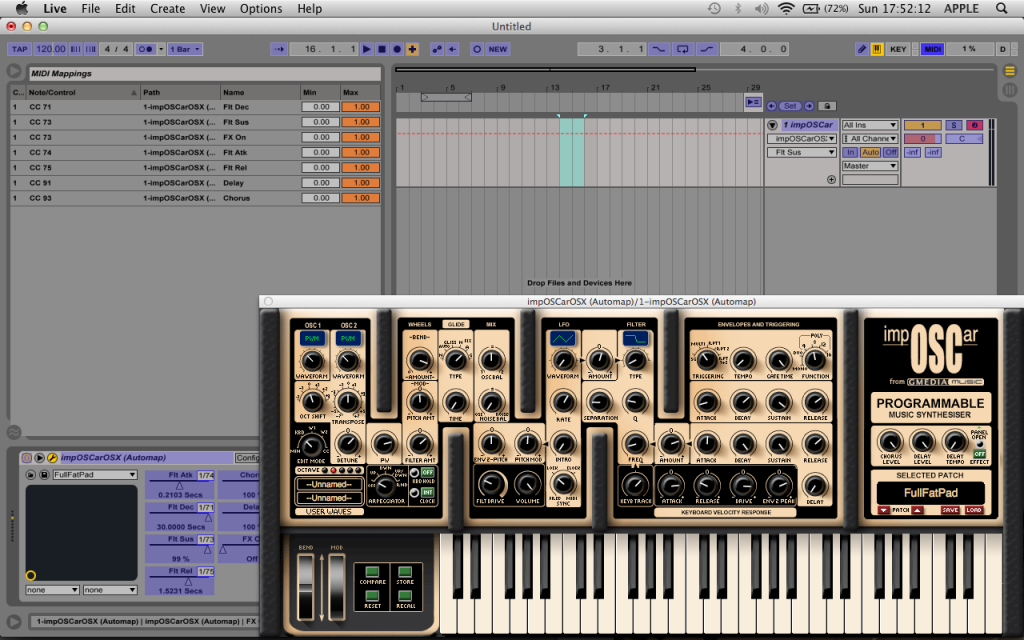The image size is (1024, 640).
Task: Click the Punch-In switch
Action: click(x=658, y=49)
